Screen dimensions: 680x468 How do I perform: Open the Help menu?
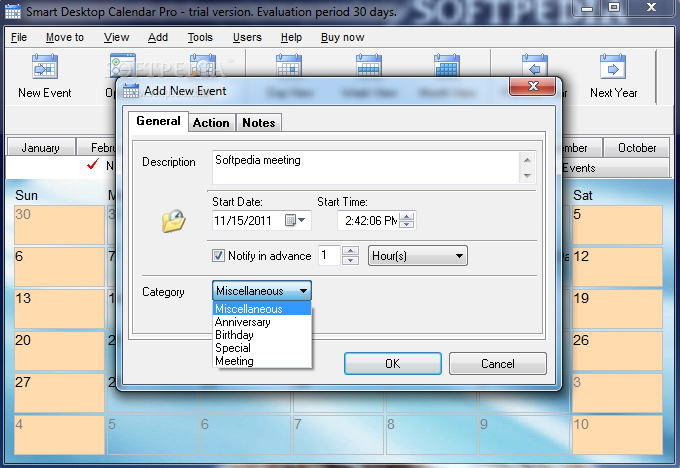[x=291, y=37]
